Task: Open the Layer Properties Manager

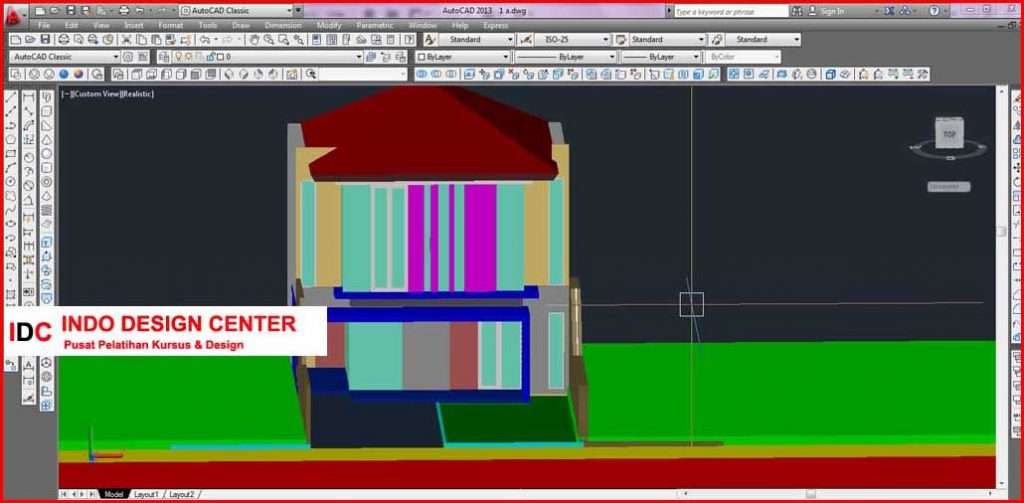Action: 164,57
